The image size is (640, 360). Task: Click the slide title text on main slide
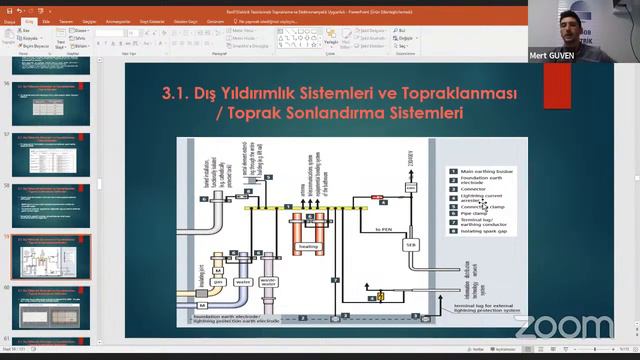339,103
